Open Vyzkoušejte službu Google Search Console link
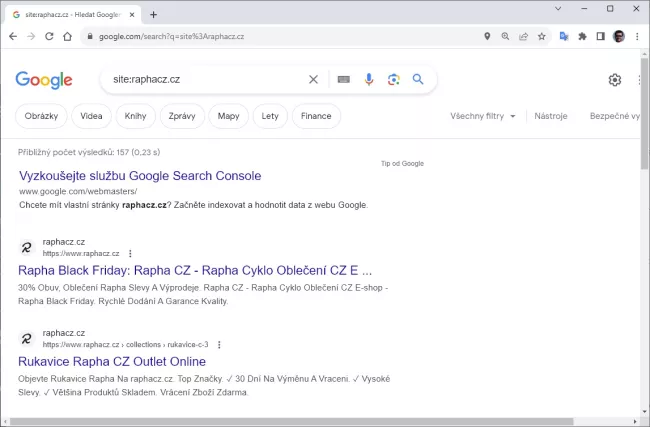The height and width of the screenshot is (427, 650). coord(140,176)
